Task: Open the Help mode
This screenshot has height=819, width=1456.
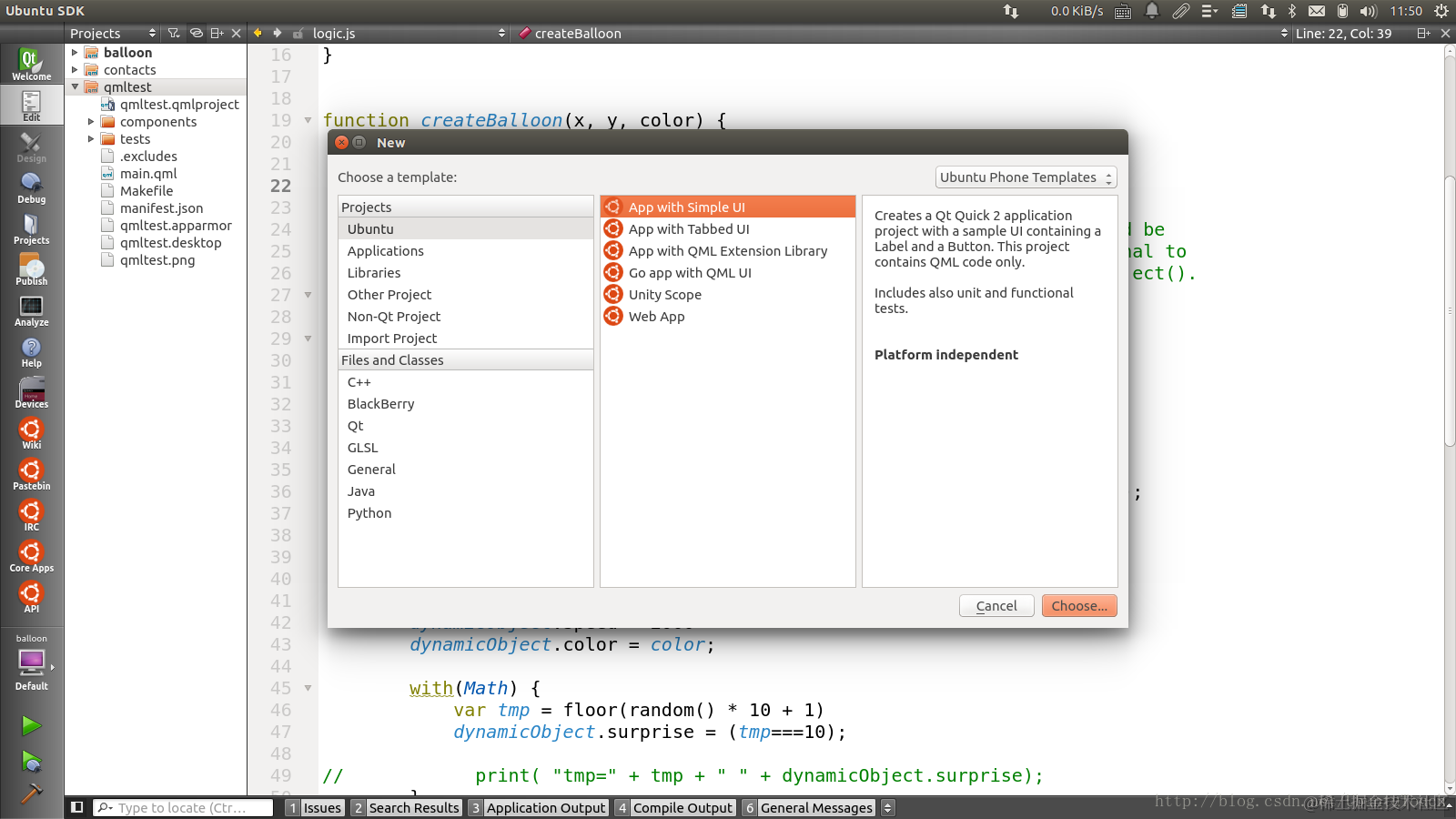Action: 31,351
